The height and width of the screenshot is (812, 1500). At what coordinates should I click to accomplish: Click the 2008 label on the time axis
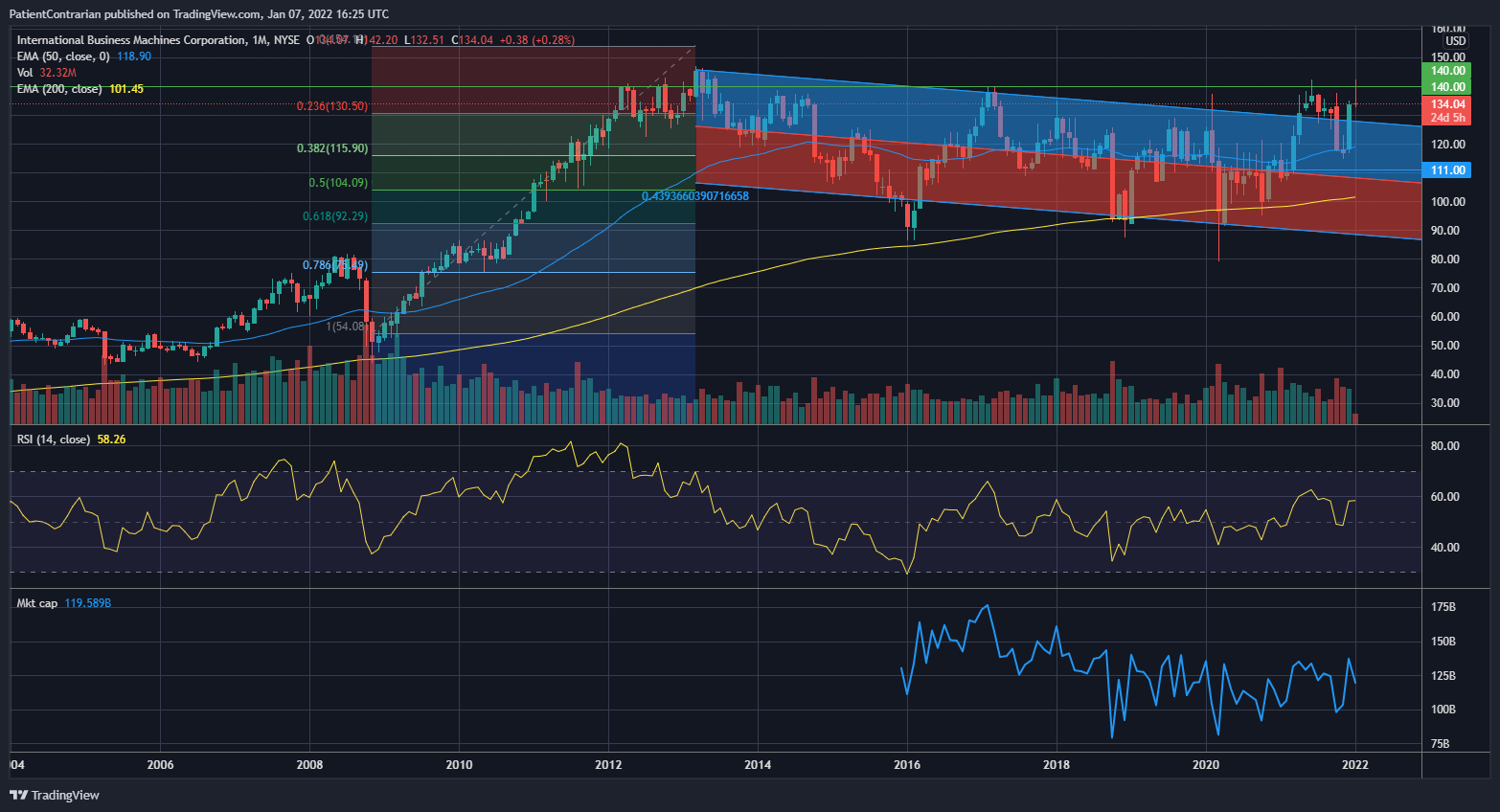coord(309,764)
